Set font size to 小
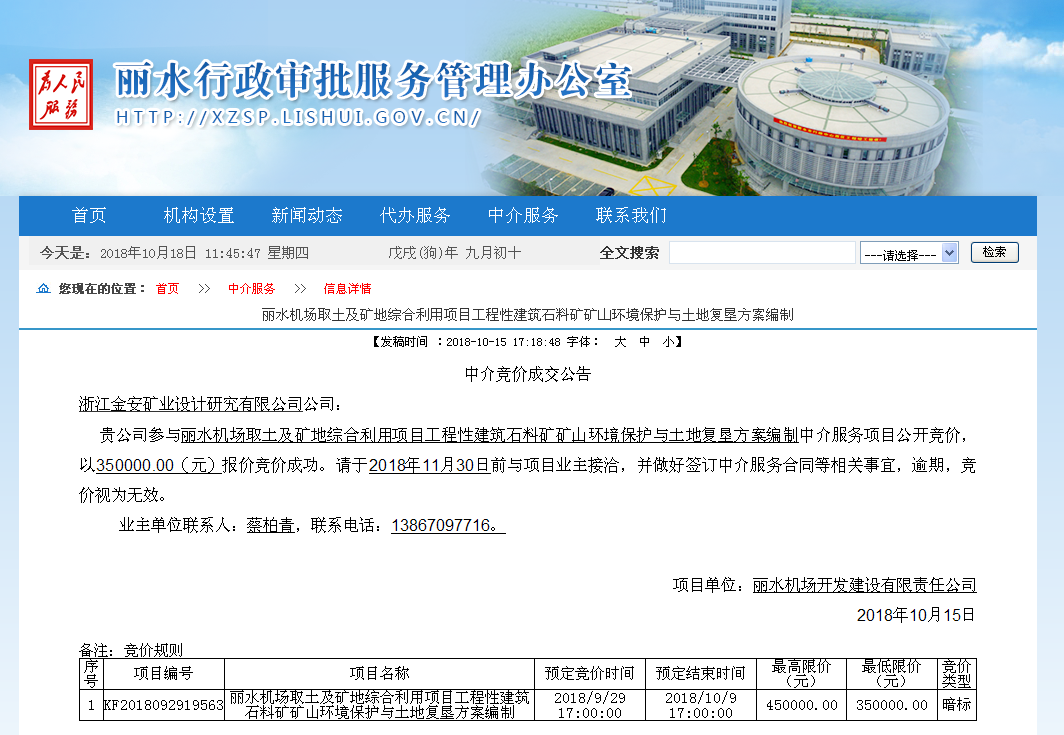 pyautogui.click(x=668, y=341)
